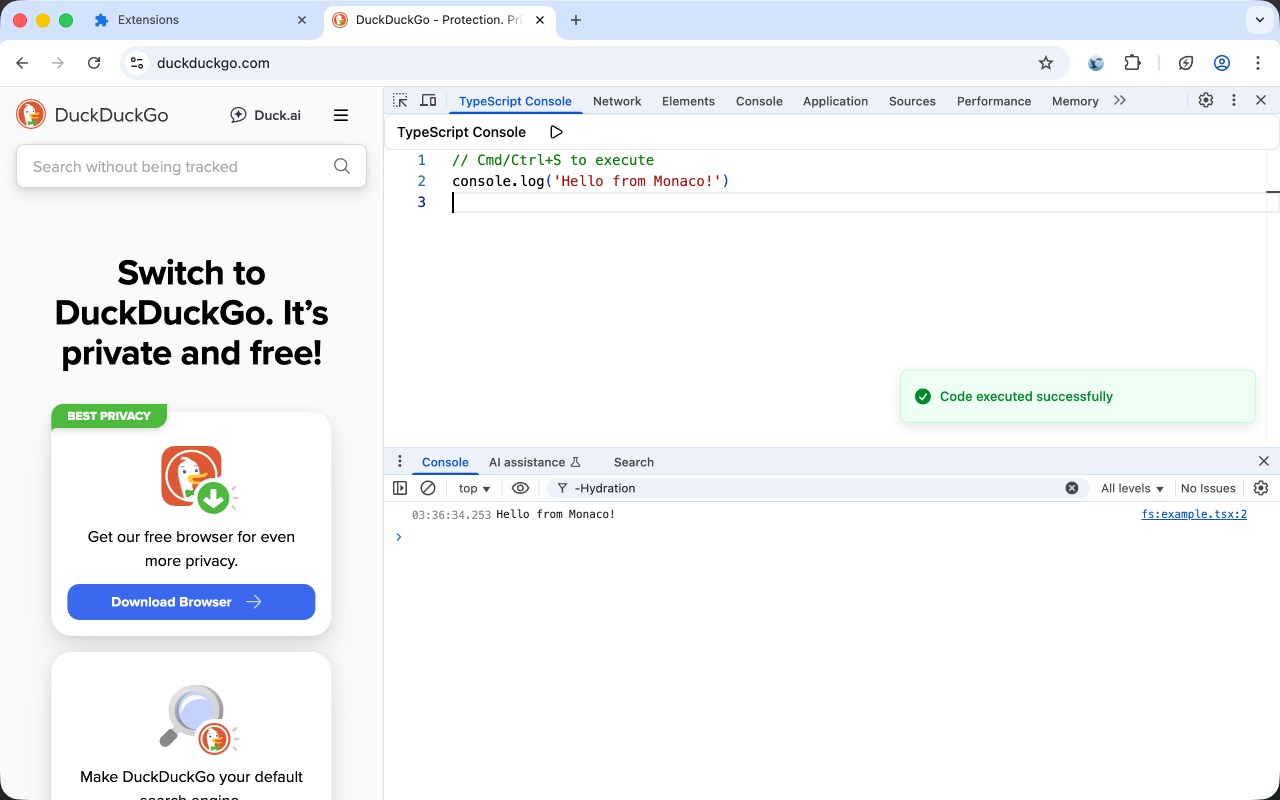Click the DuckDuckGo logo
The height and width of the screenshot is (800, 1280).
[92, 115]
